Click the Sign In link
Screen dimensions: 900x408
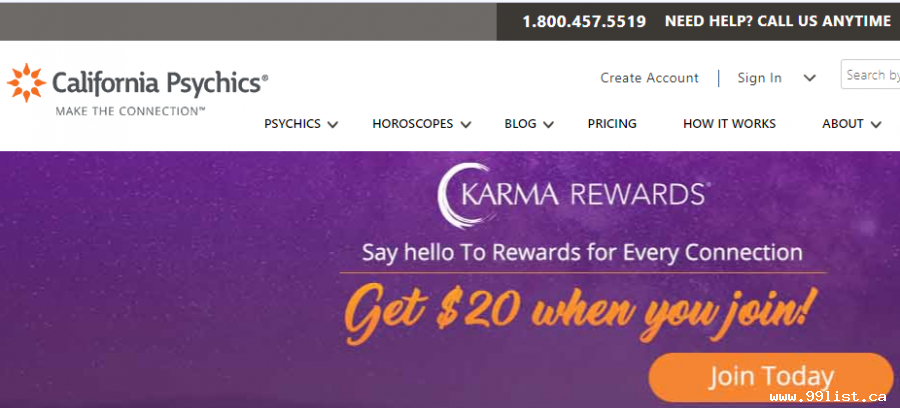point(759,77)
